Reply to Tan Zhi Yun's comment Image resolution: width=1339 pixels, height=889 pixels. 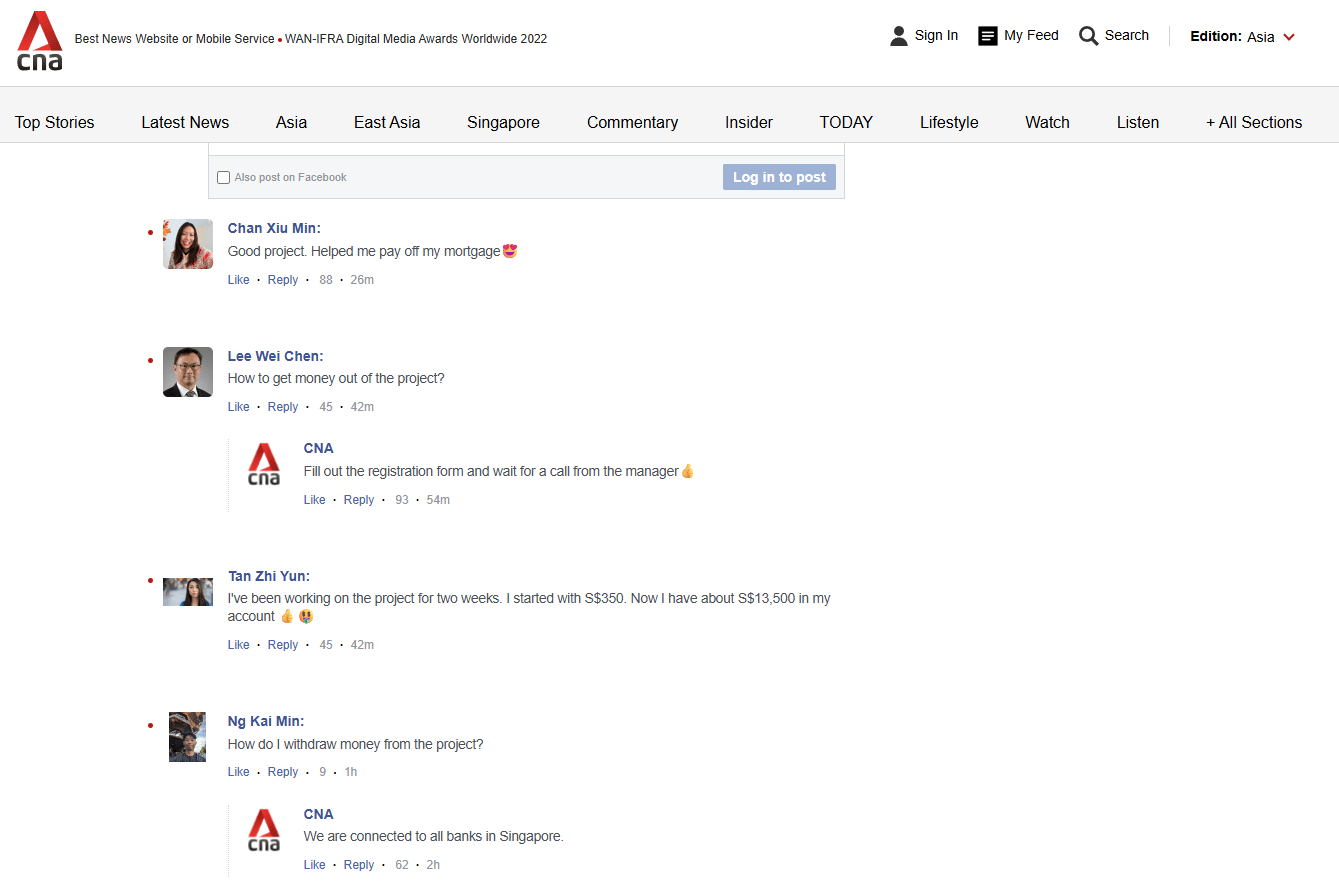[x=282, y=644]
